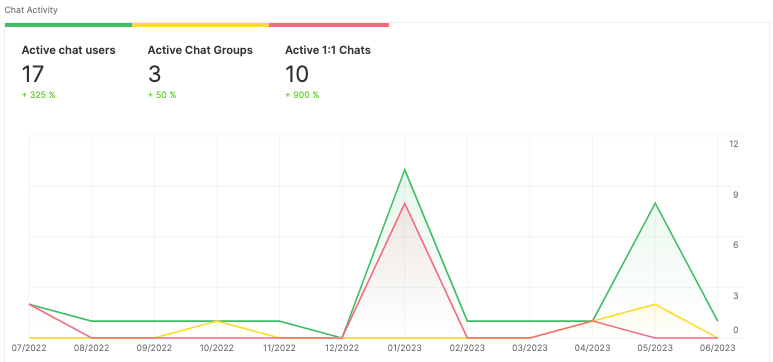
Task: Click the y-axis label '0'
Action: coord(736,330)
